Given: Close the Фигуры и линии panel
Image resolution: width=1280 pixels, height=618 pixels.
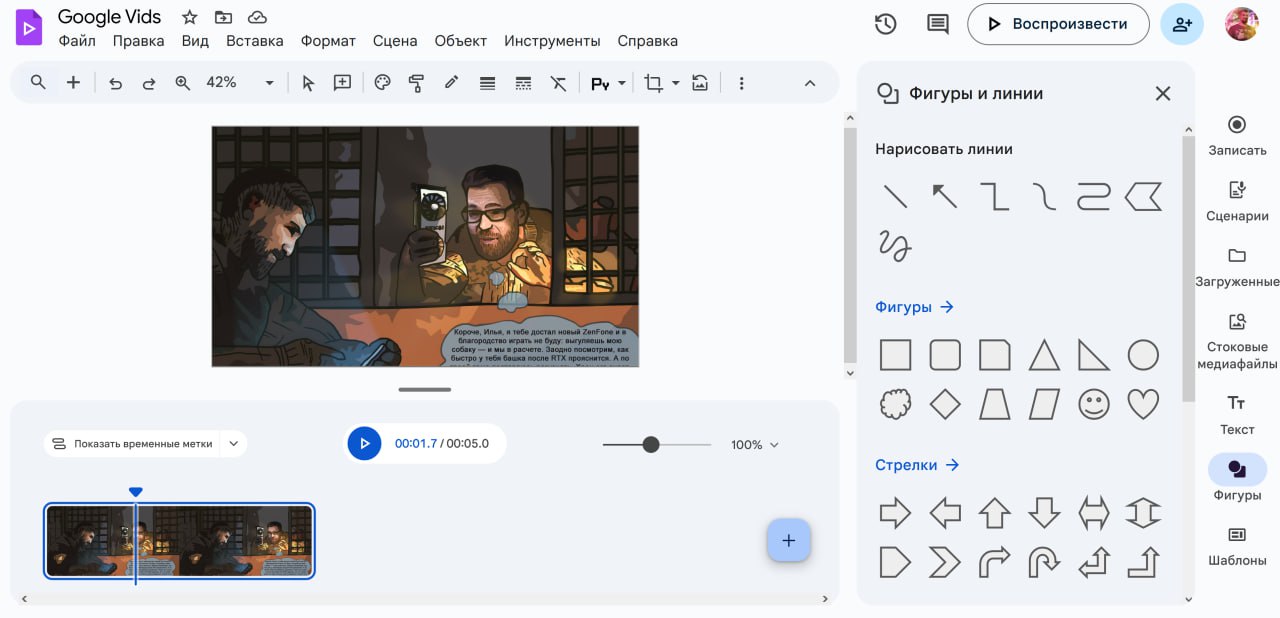Looking at the screenshot, I should click(1162, 93).
